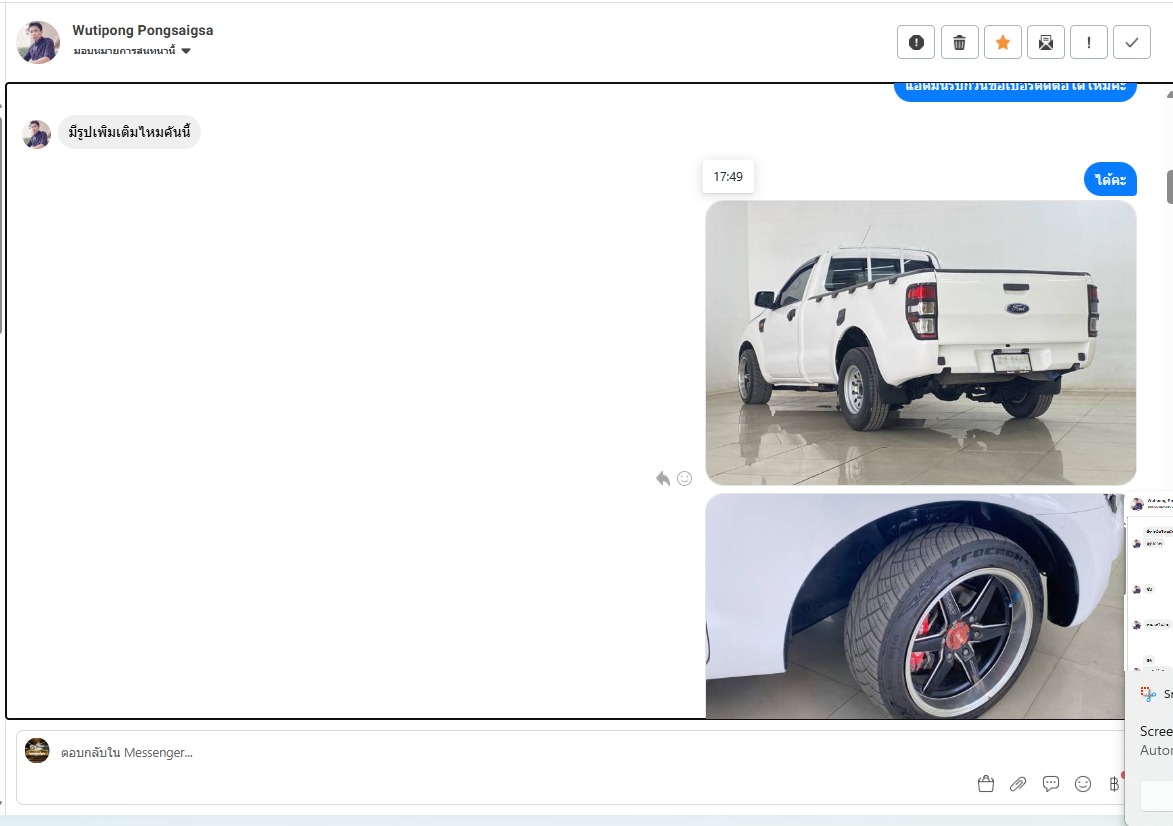The image size is (1173, 826).
Task: Open shopping bag products icon
Action: [986, 784]
